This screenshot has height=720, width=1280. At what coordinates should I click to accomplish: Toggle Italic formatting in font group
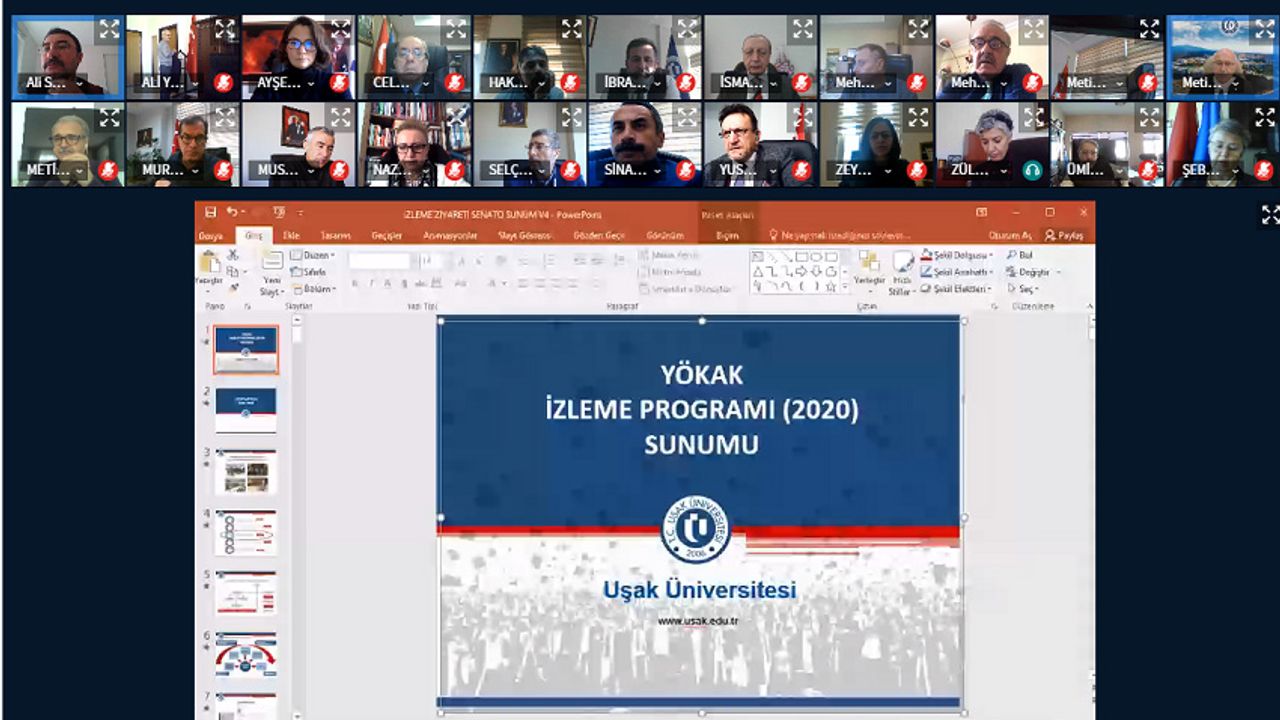point(371,284)
